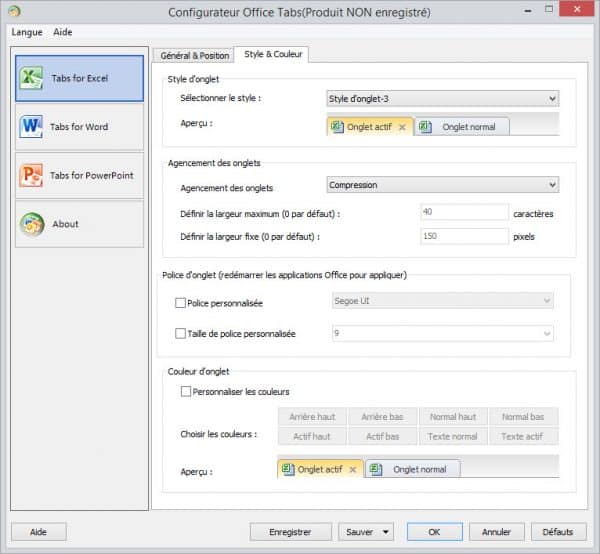Minimize the Configurateur Office Tabs window
This screenshot has height=554, width=600.
528,11
